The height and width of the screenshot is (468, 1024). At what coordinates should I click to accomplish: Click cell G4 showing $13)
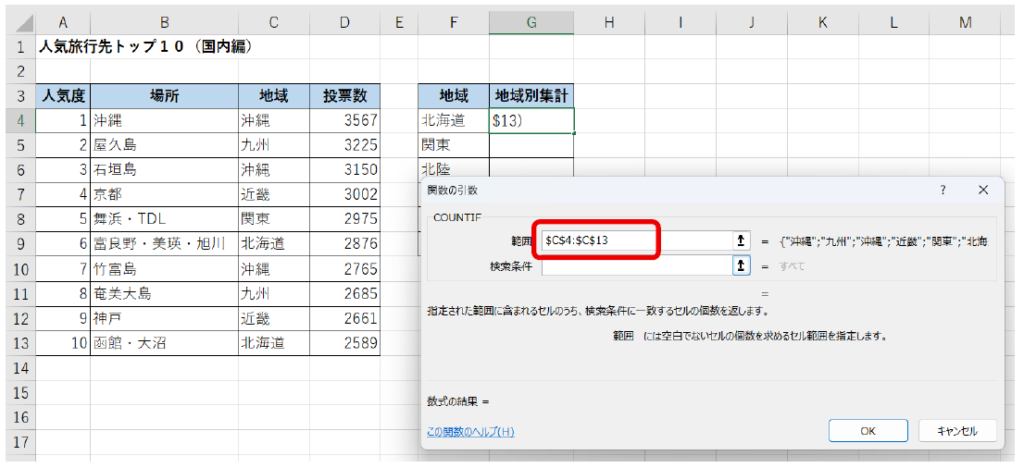(531, 120)
